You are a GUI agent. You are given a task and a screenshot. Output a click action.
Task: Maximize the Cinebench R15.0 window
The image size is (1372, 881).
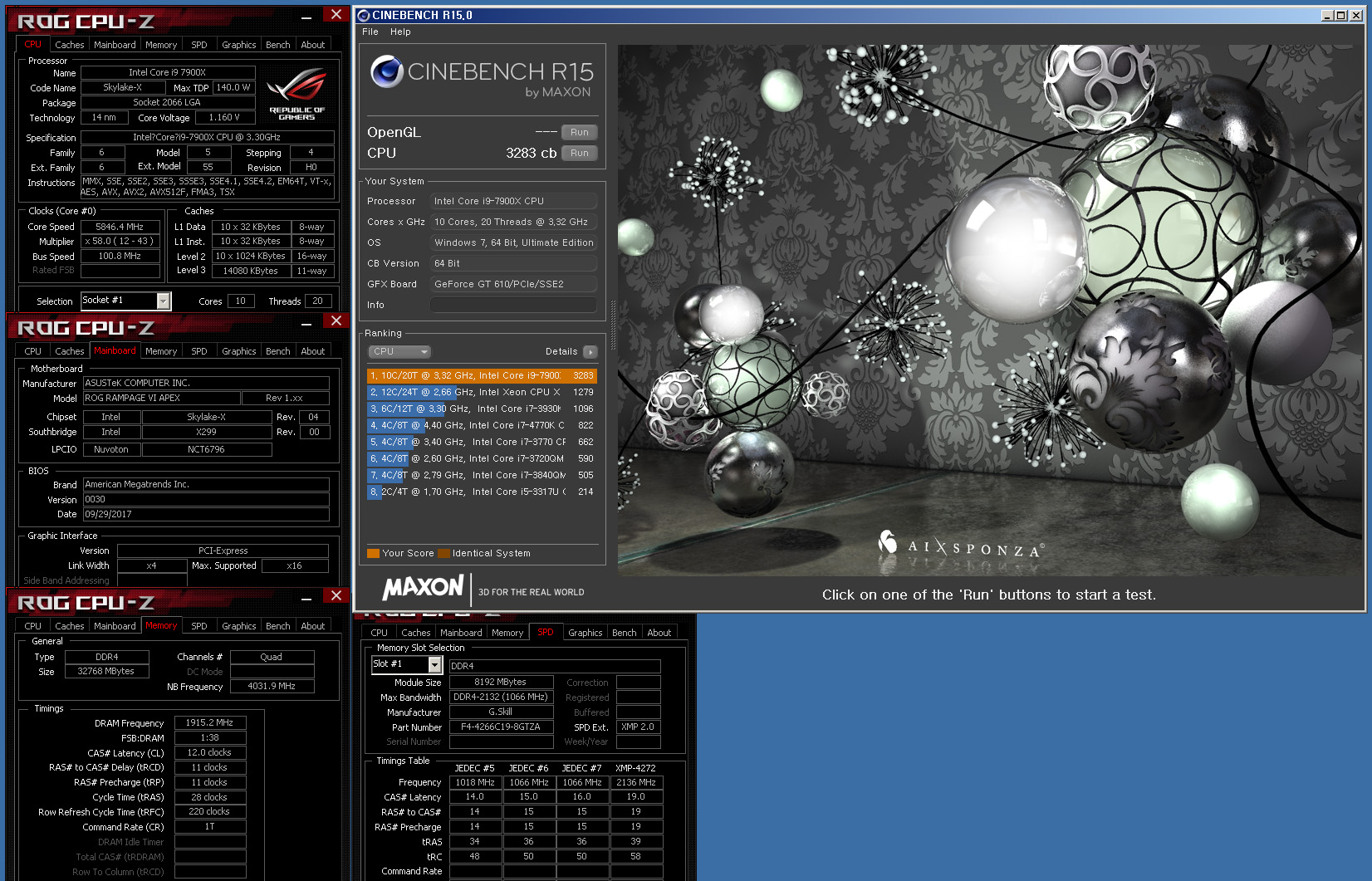(x=1340, y=15)
